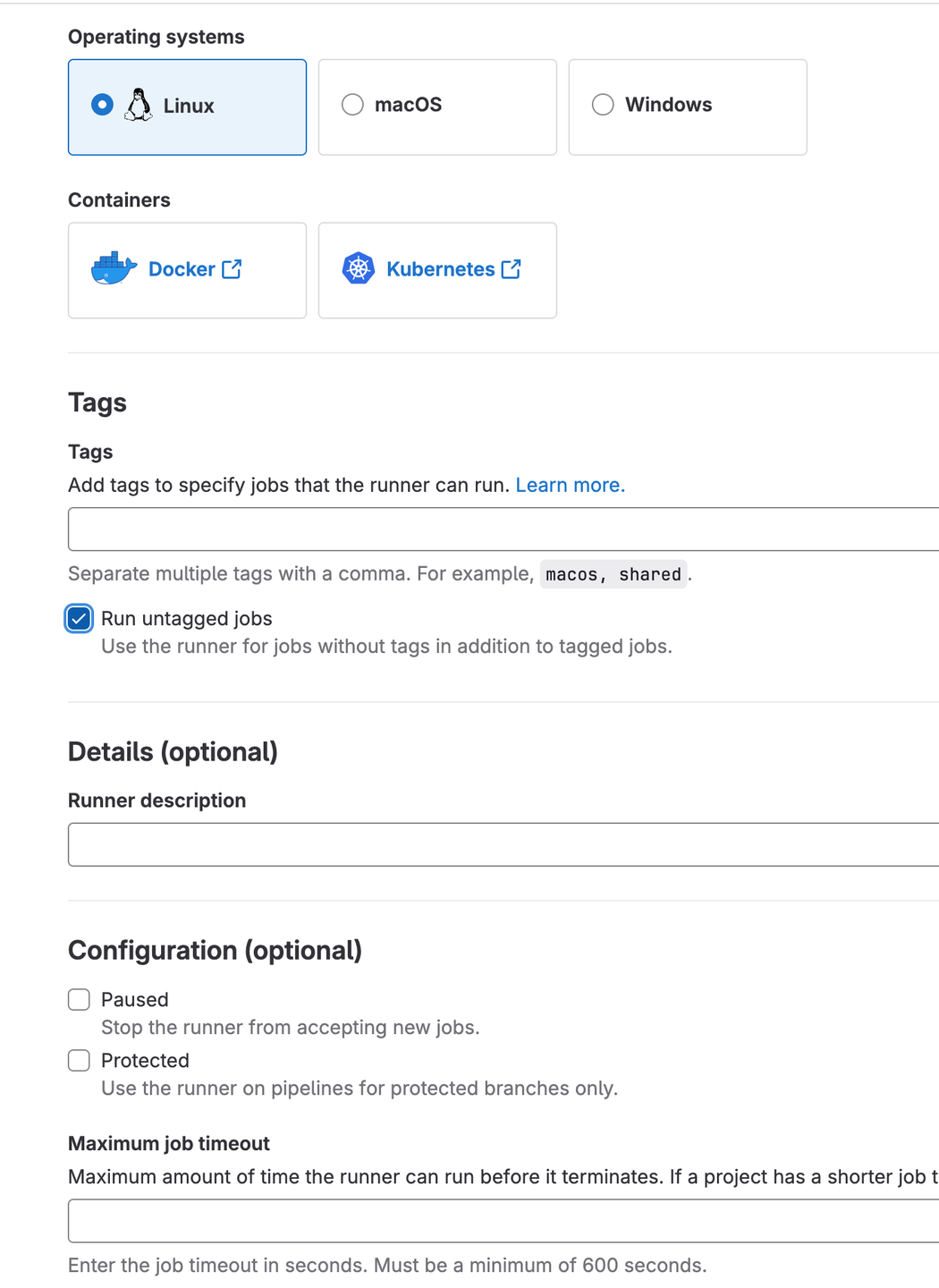Click the Runner description label
The height and width of the screenshot is (1288, 939).
(x=157, y=801)
